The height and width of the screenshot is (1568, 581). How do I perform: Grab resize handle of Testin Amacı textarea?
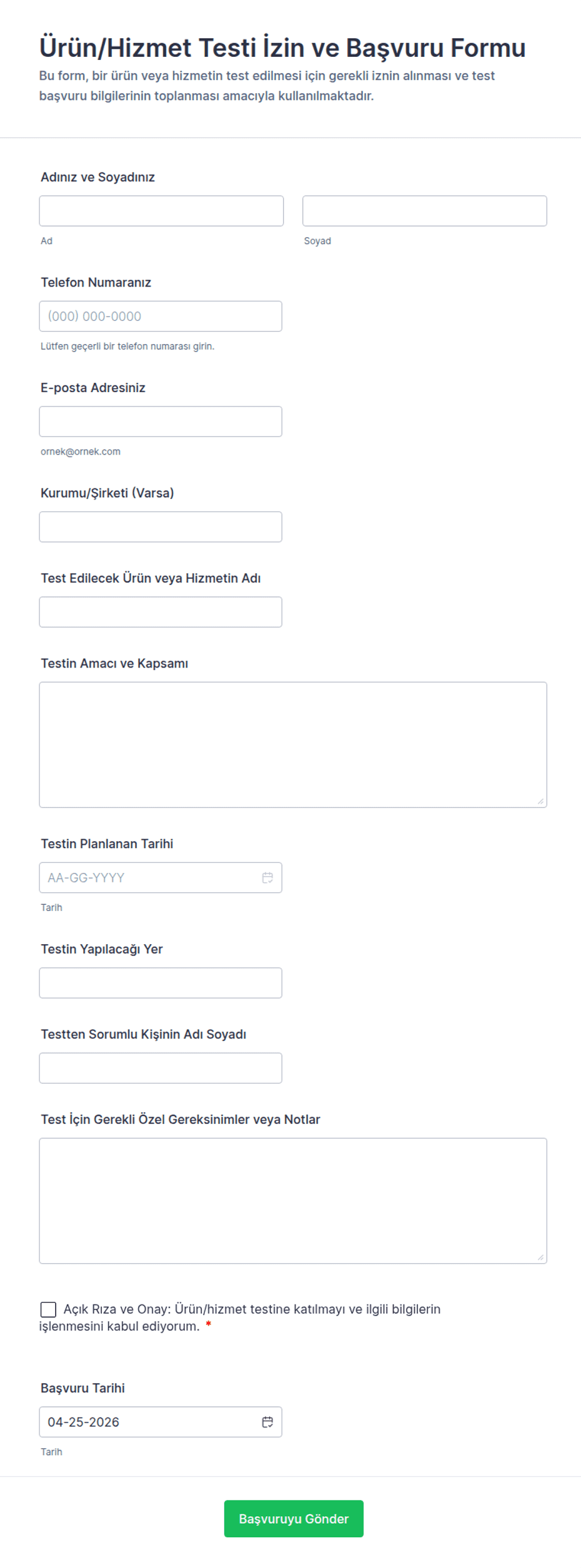click(x=540, y=801)
